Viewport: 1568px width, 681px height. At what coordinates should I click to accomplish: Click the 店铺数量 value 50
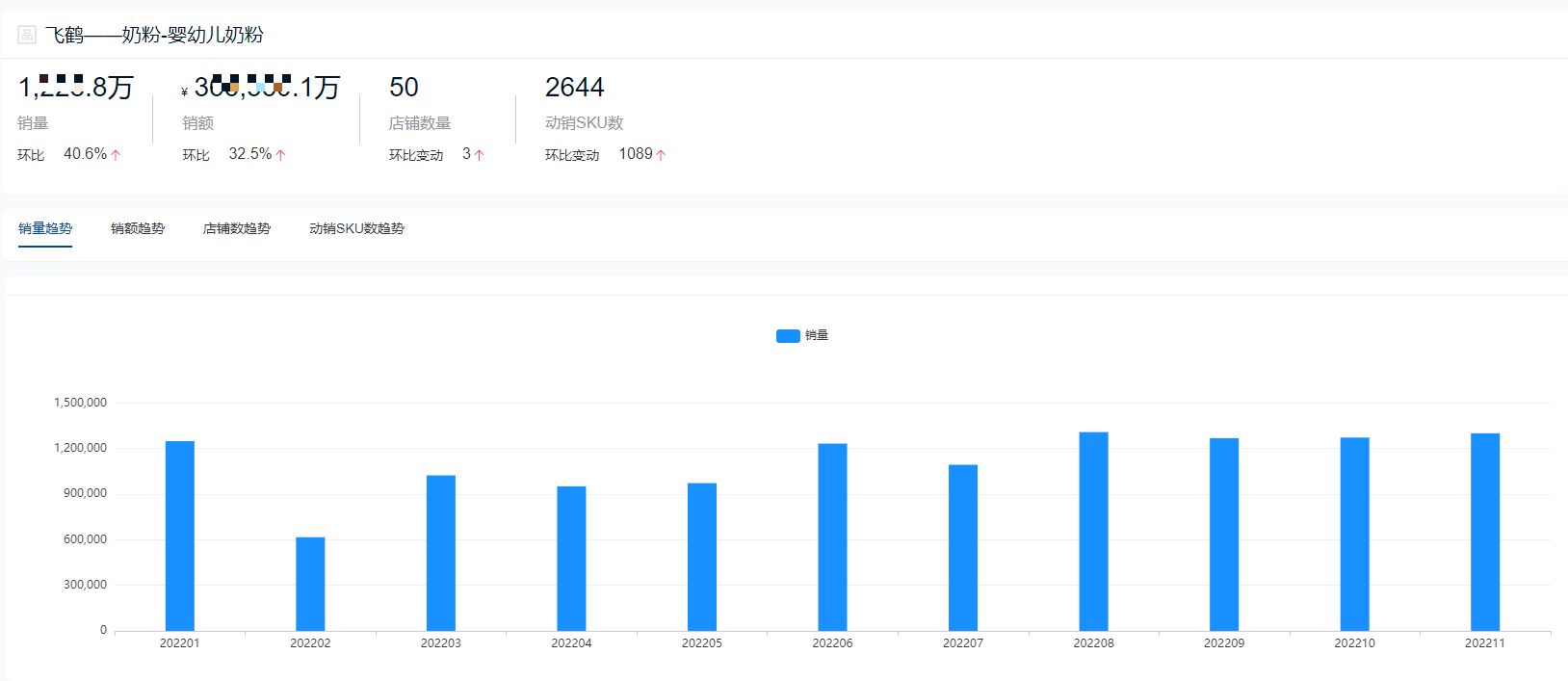(x=404, y=88)
